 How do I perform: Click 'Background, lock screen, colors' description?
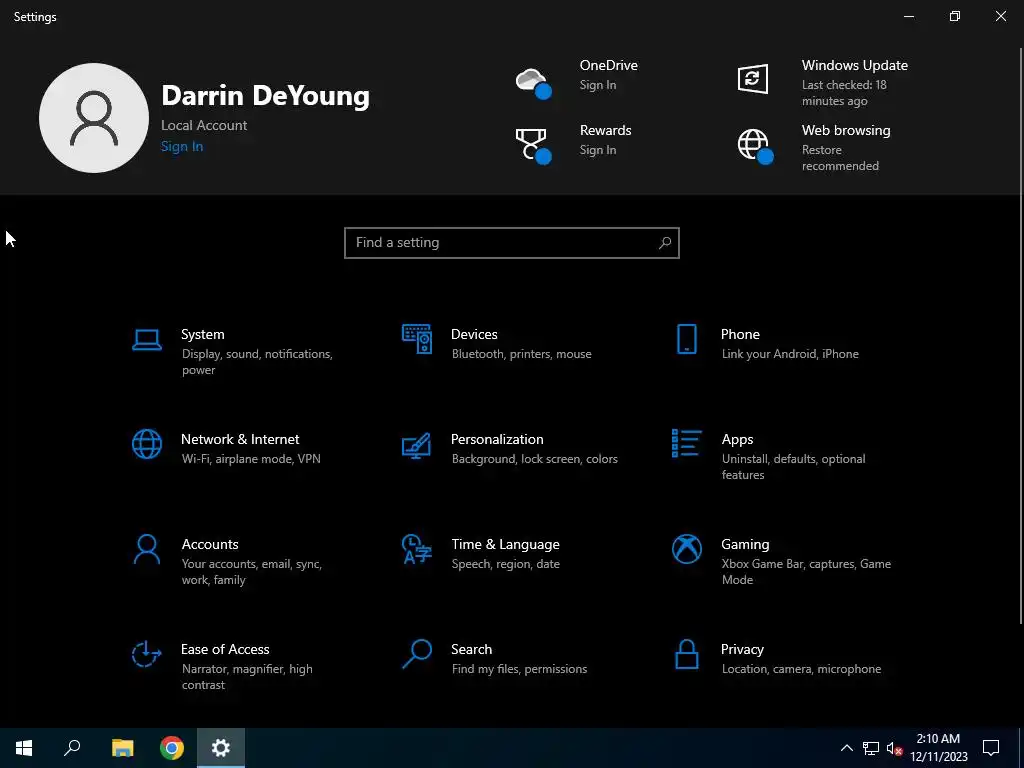[x=534, y=459]
